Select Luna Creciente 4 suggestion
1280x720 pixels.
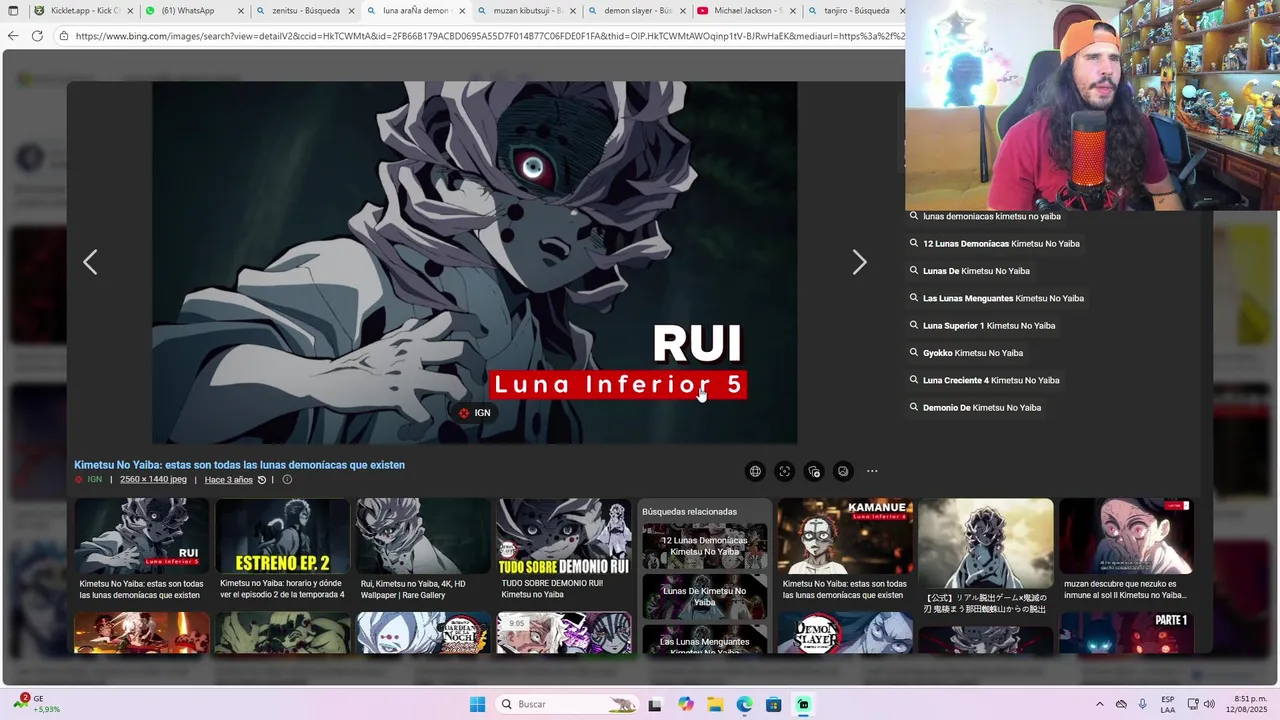984,380
